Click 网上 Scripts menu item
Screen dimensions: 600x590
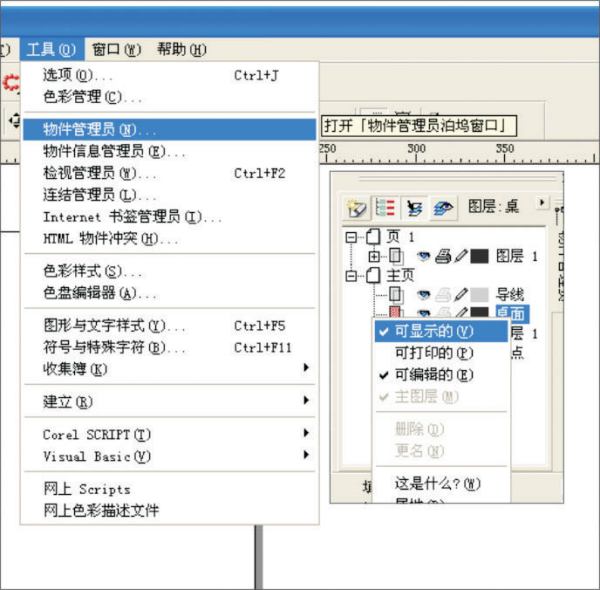pyautogui.click(x=168, y=489)
